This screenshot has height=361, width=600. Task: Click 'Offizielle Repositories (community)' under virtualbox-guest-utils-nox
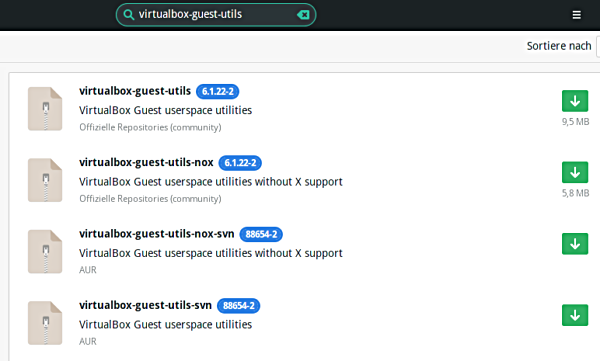[150, 199]
